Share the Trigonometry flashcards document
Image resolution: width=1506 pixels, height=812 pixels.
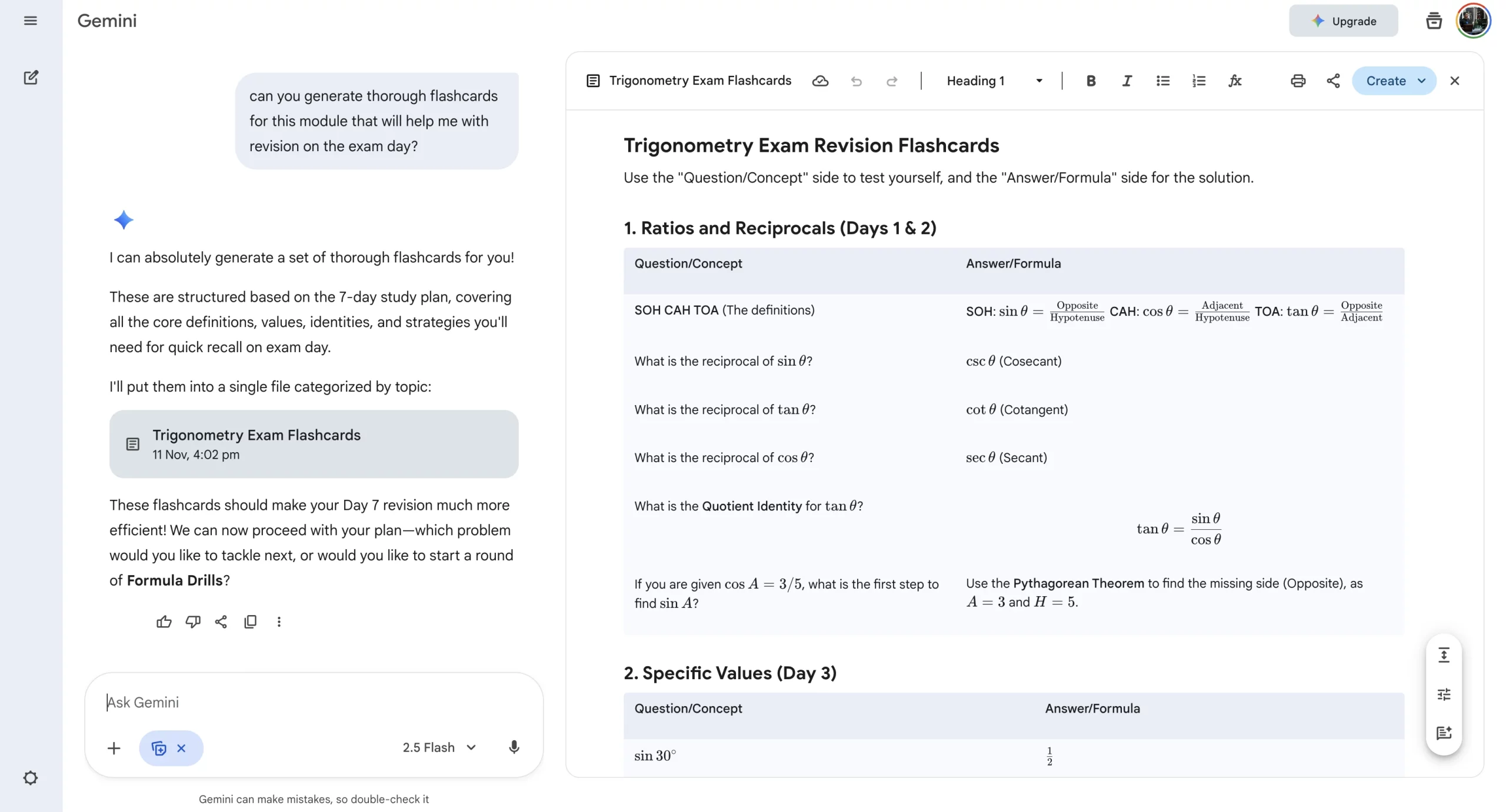(x=1333, y=81)
